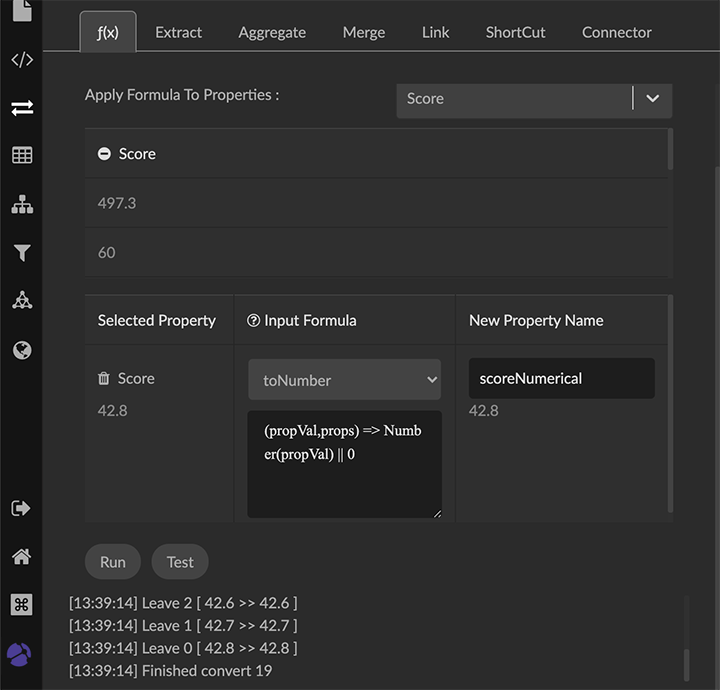Click the globe sidebar icon
This screenshot has height=690, width=720.
coord(21,350)
